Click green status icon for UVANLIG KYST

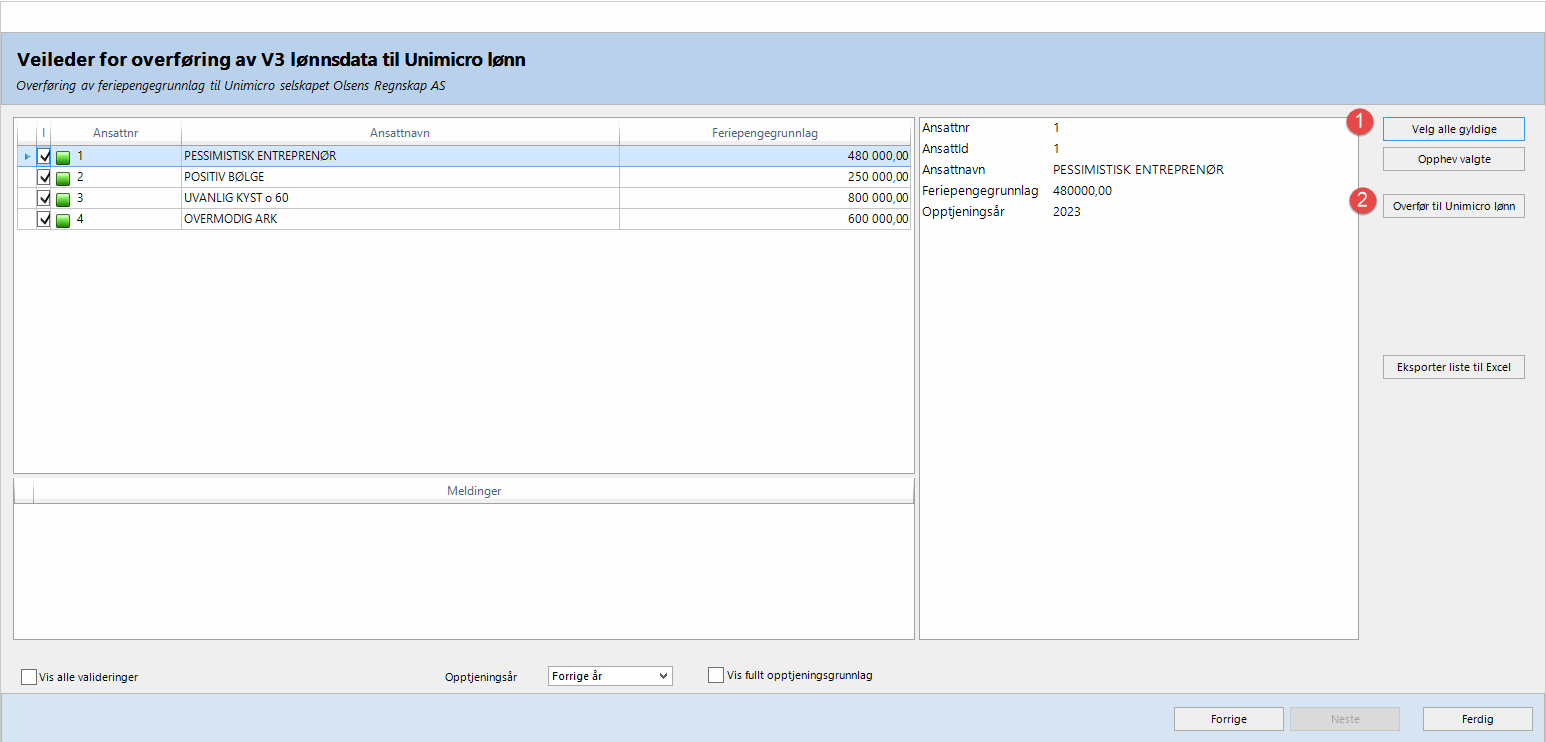point(63,199)
